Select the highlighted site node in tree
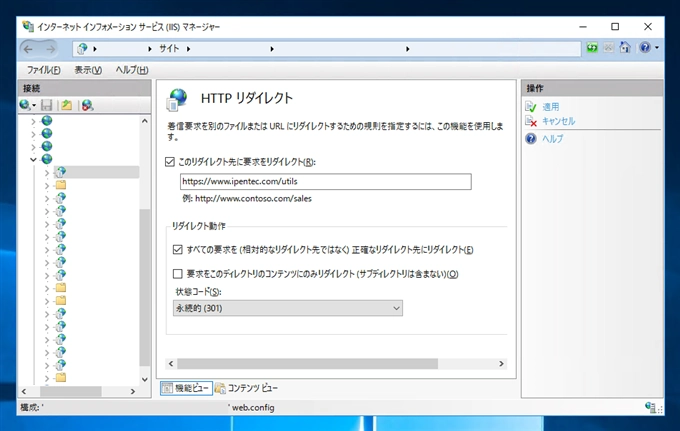 96,172
